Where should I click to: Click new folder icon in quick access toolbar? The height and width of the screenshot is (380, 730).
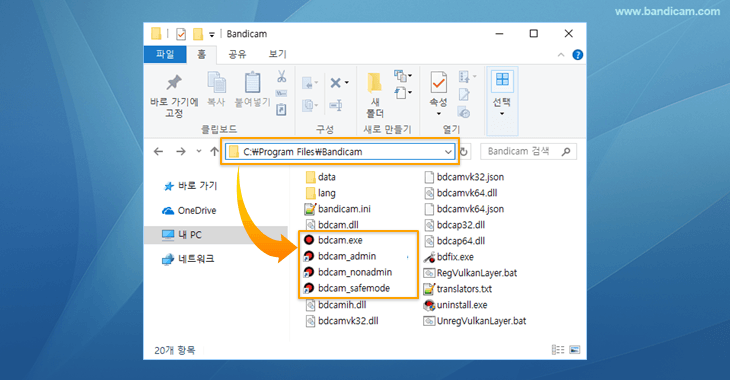tap(198, 34)
